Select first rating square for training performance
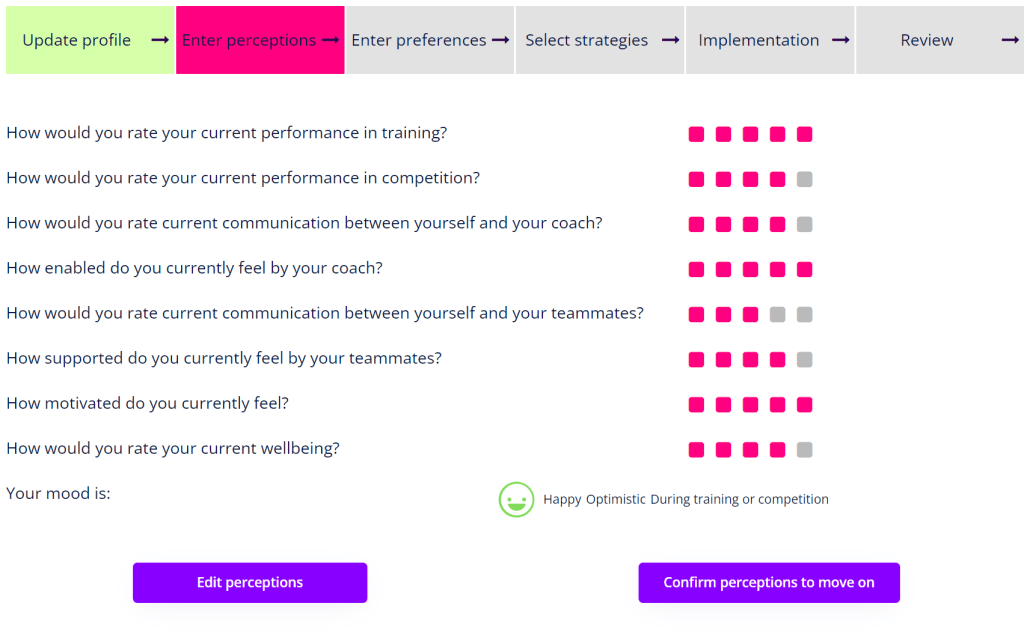Image resolution: width=1024 pixels, height=639 pixels. click(697, 135)
